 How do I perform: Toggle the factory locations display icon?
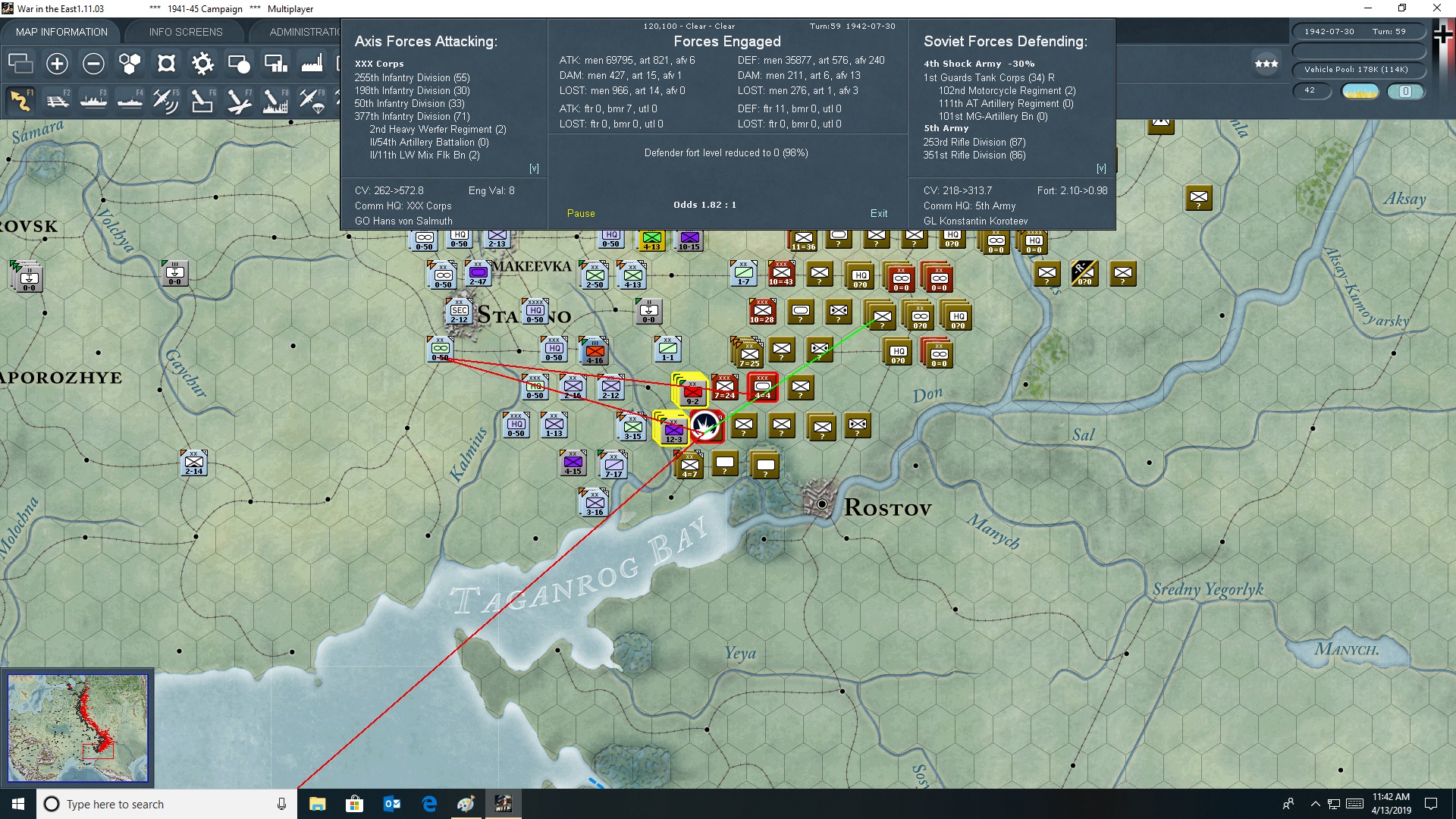[x=312, y=64]
